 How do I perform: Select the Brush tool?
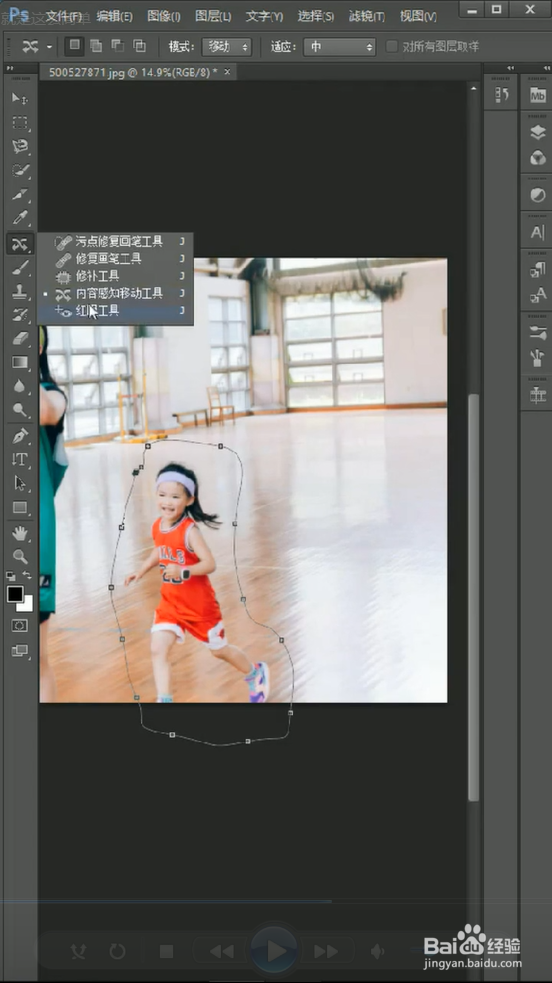(x=20, y=268)
